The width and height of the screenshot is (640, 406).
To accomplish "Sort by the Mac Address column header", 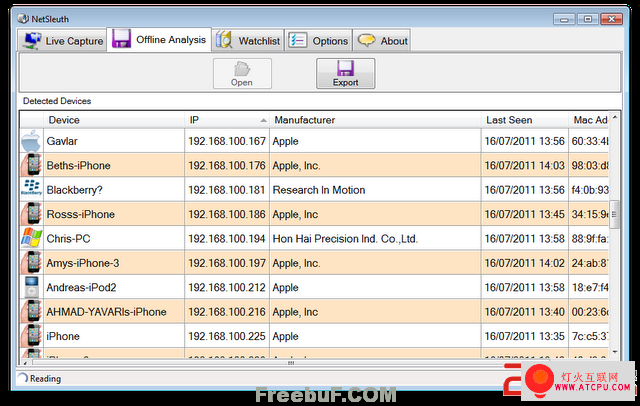I will pos(589,120).
